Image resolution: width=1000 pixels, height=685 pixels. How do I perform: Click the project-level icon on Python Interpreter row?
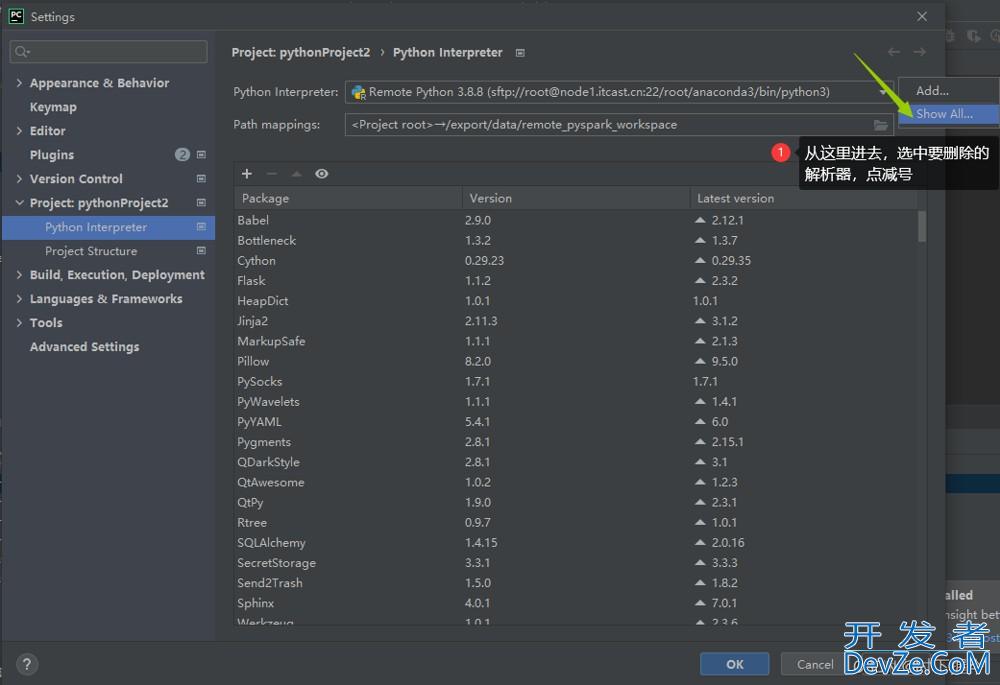point(202,226)
